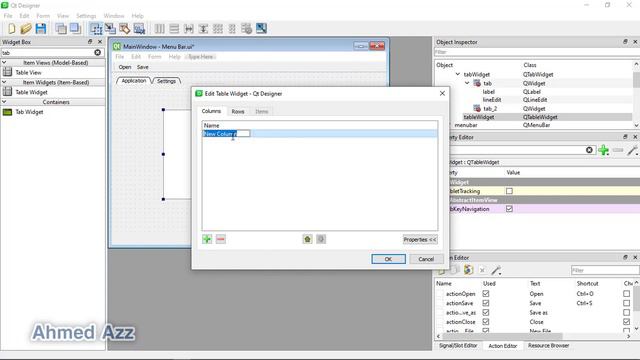
Task: Click the Break Layout toolbar icon
Action: (247, 29)
